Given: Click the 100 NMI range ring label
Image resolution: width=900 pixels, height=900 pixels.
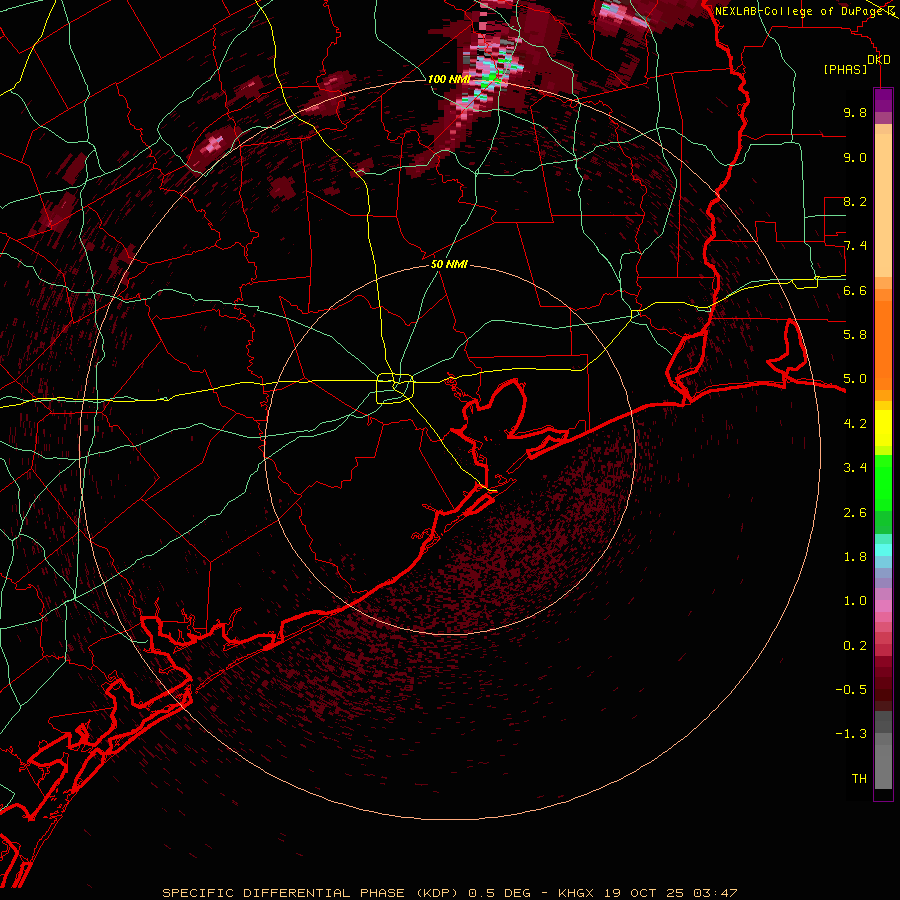Looking at the screenshot, I should [x=449, y=79].
